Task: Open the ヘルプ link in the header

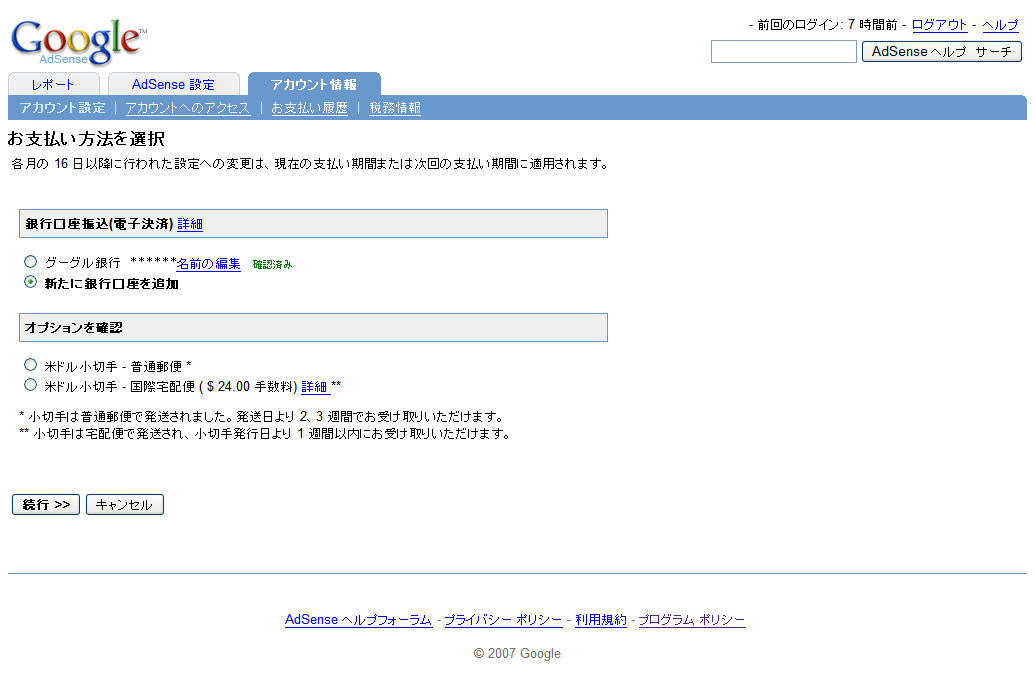Action: coord(1000,25)
